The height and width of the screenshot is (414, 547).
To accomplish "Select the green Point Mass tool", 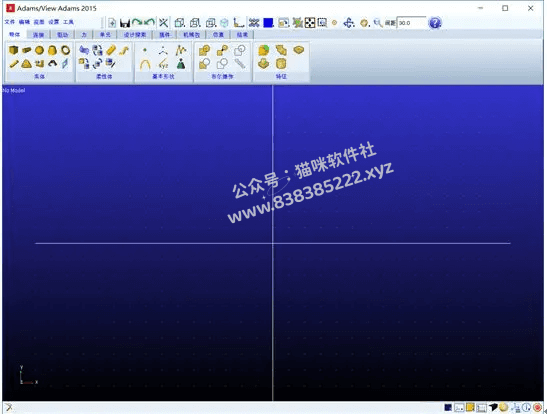I will click(x=181, y=64).
